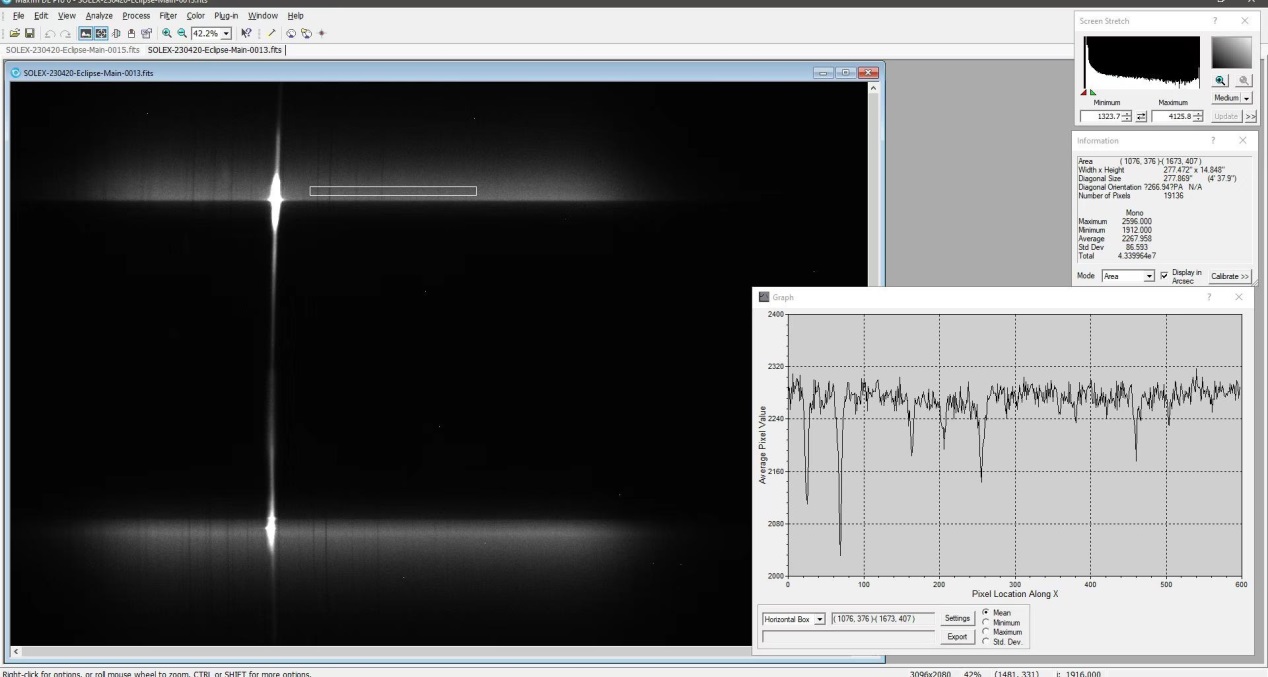Click the FITS header window toolbar icon

pos(147,33)
